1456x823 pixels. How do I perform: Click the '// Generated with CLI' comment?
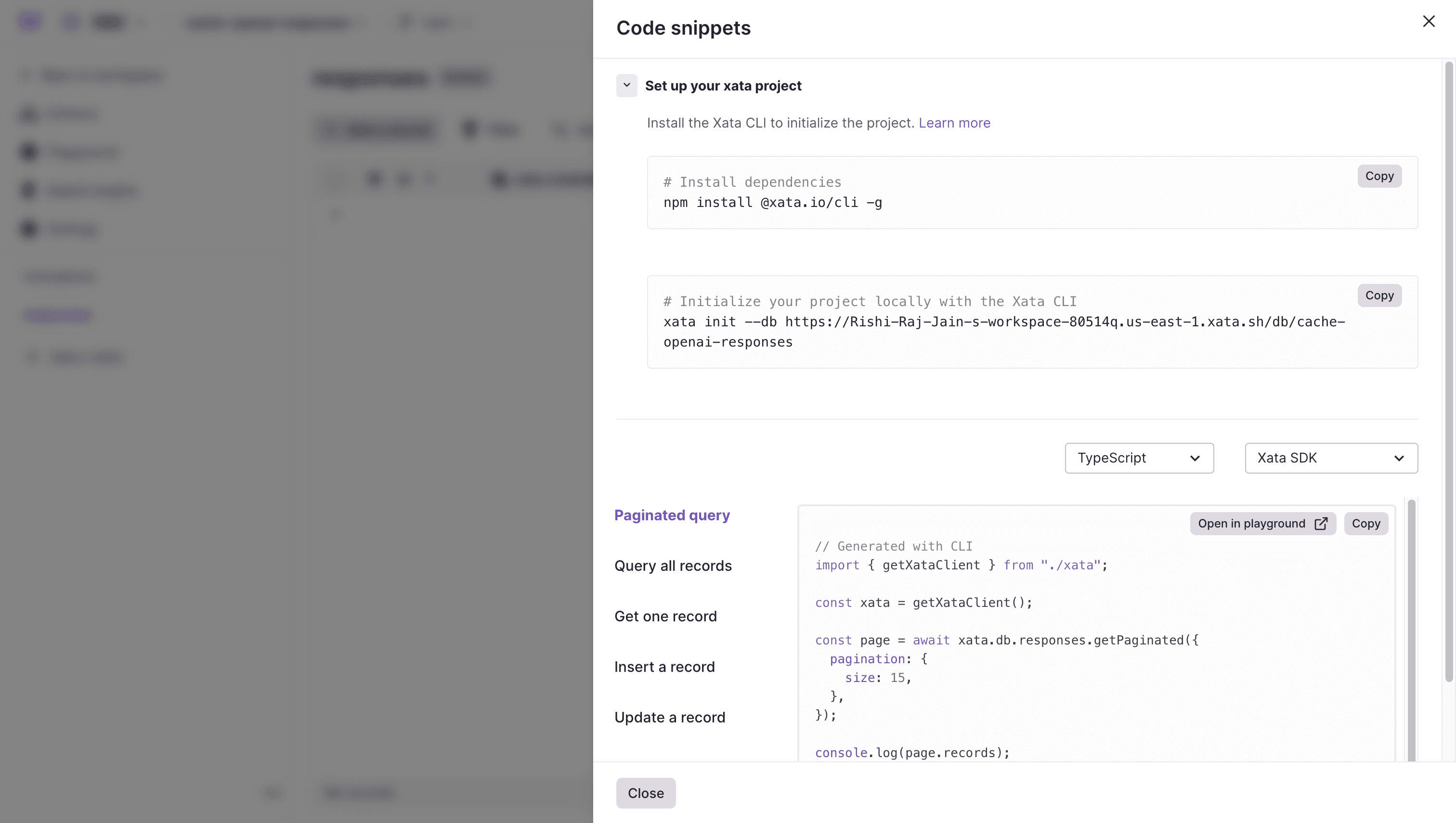click(x=894, y=546)
